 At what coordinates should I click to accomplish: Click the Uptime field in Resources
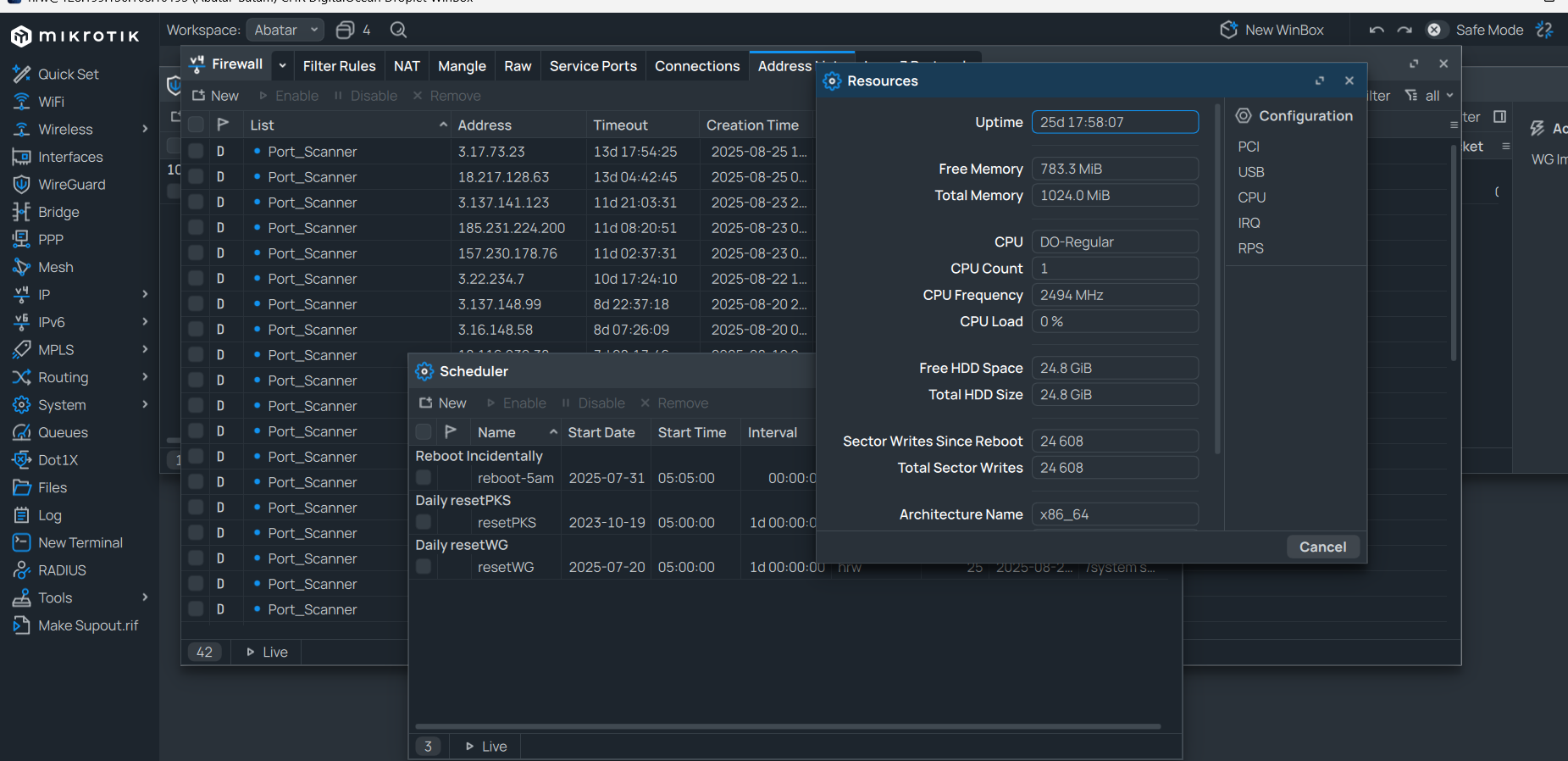(1114, 122)
